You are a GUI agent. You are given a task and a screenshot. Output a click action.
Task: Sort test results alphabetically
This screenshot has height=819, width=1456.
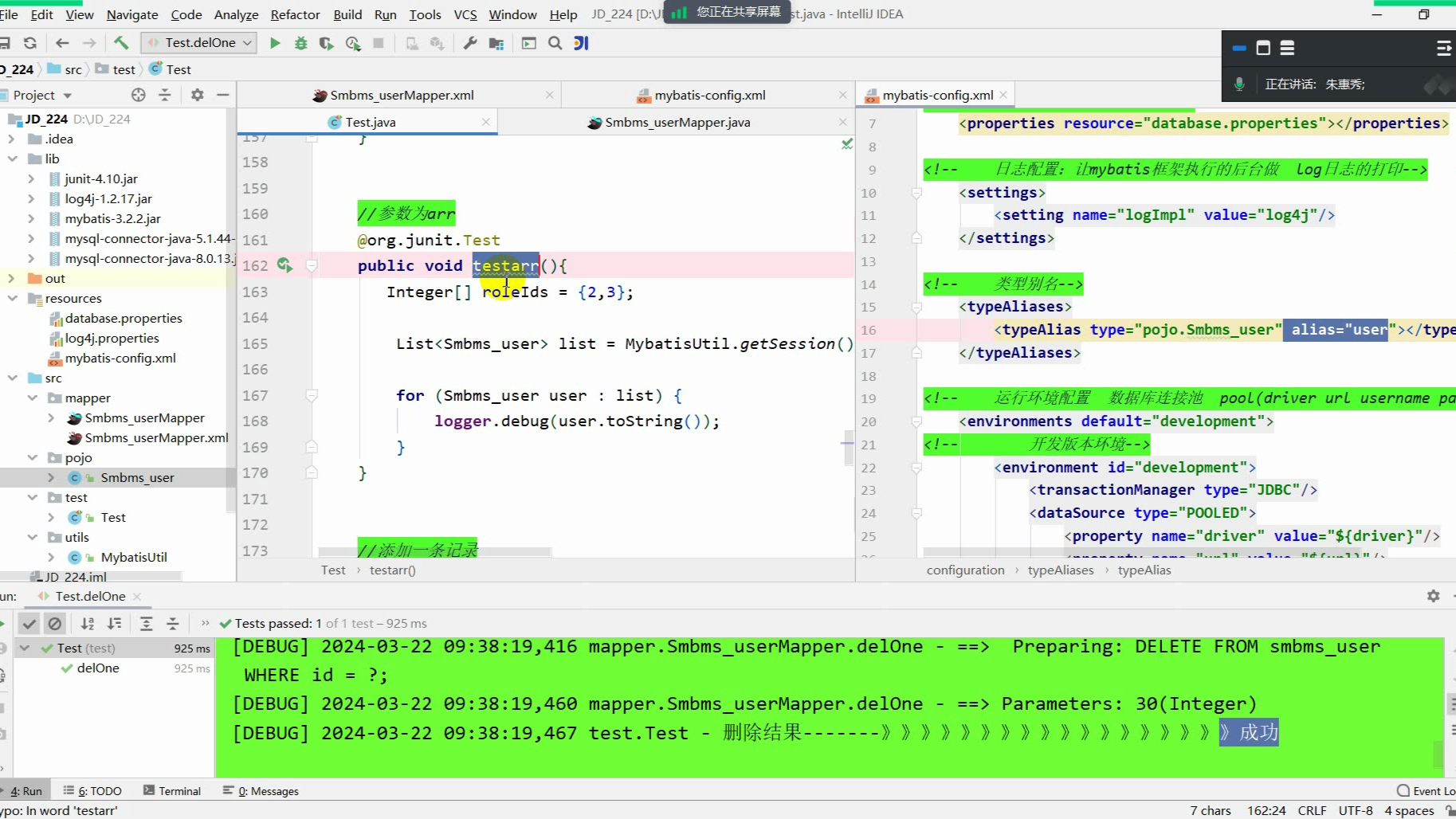tap(88, 624)
